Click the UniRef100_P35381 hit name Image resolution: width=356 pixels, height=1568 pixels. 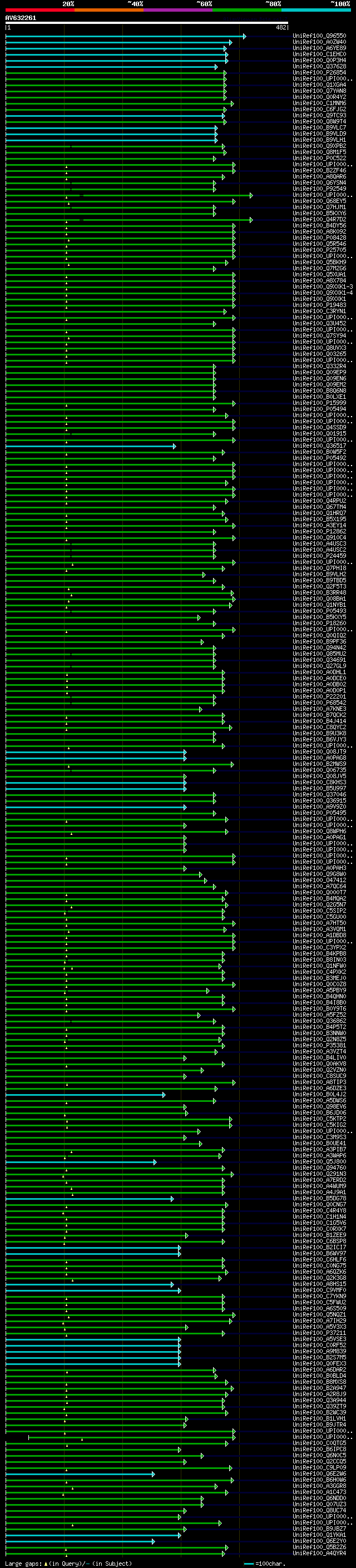(x=319, y=1045)
